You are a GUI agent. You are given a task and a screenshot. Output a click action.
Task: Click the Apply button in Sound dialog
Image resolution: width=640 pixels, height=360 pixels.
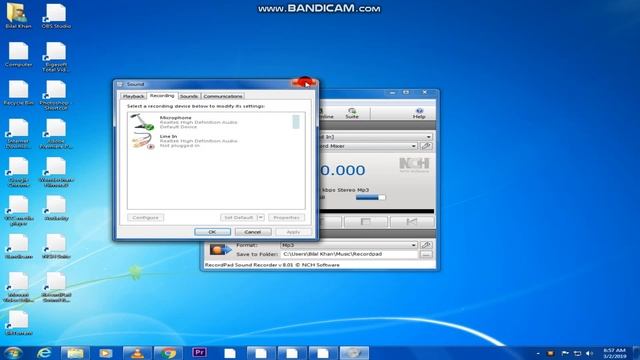pos(293,232)
